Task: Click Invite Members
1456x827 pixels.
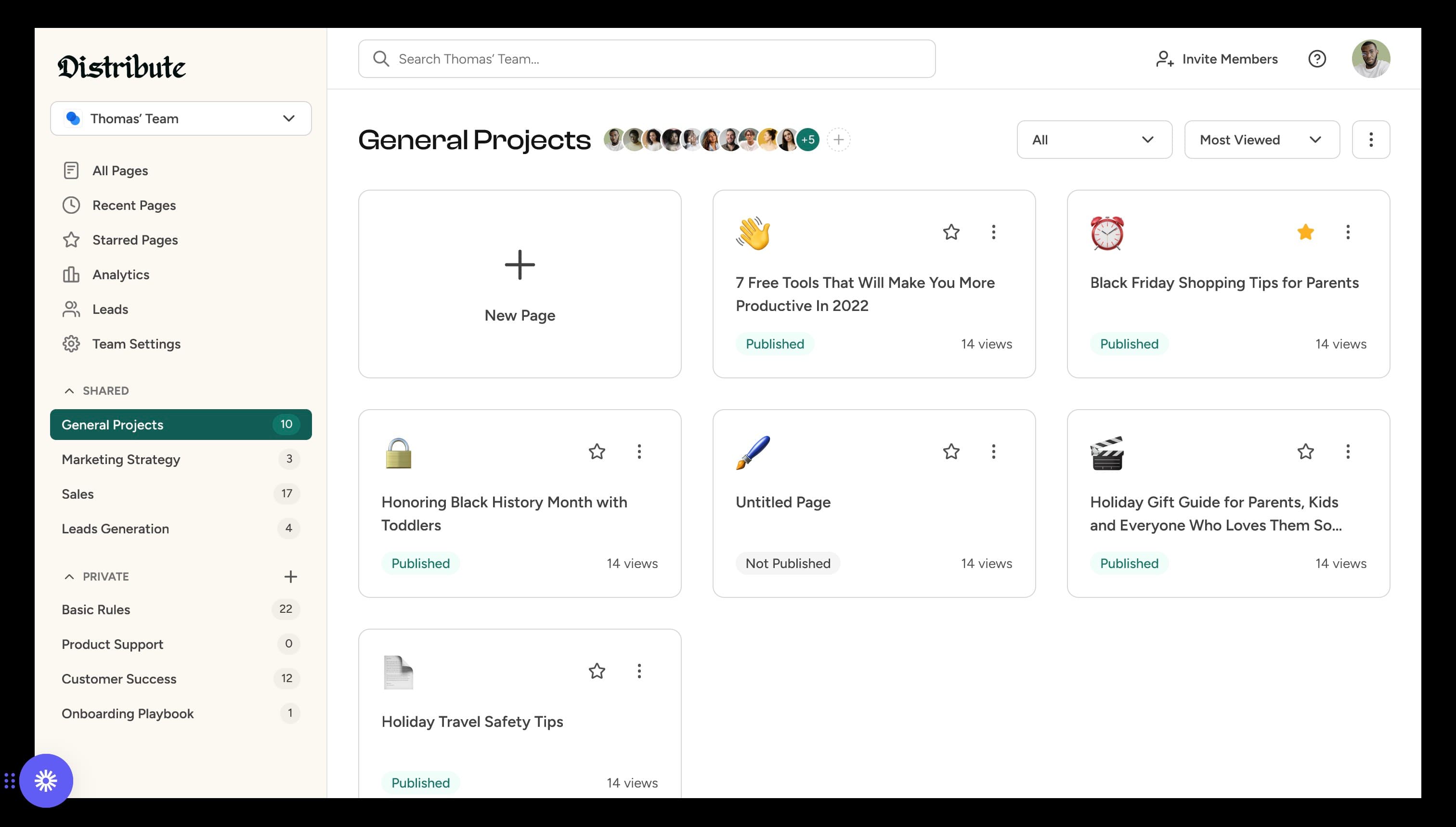Action: click(1216, 59)
